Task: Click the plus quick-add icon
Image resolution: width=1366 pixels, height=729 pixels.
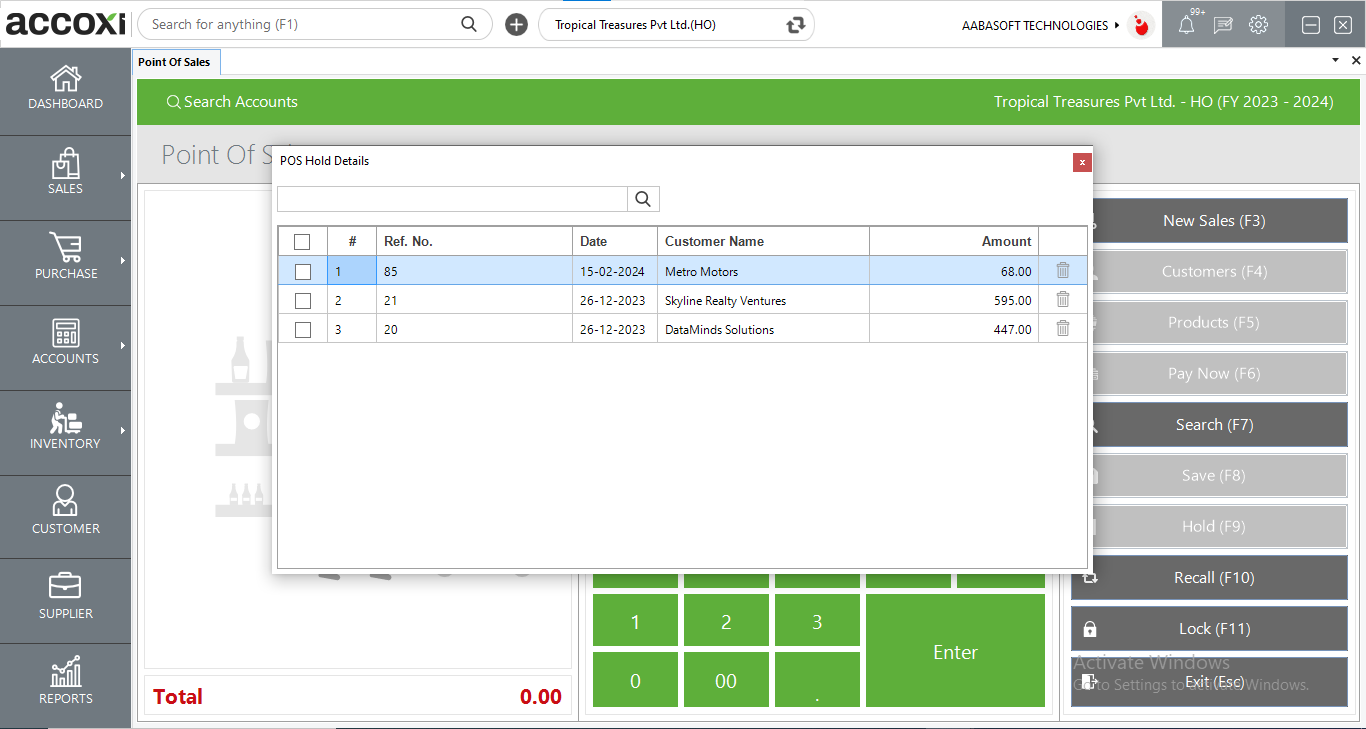Action: click(x=516, y=25)
